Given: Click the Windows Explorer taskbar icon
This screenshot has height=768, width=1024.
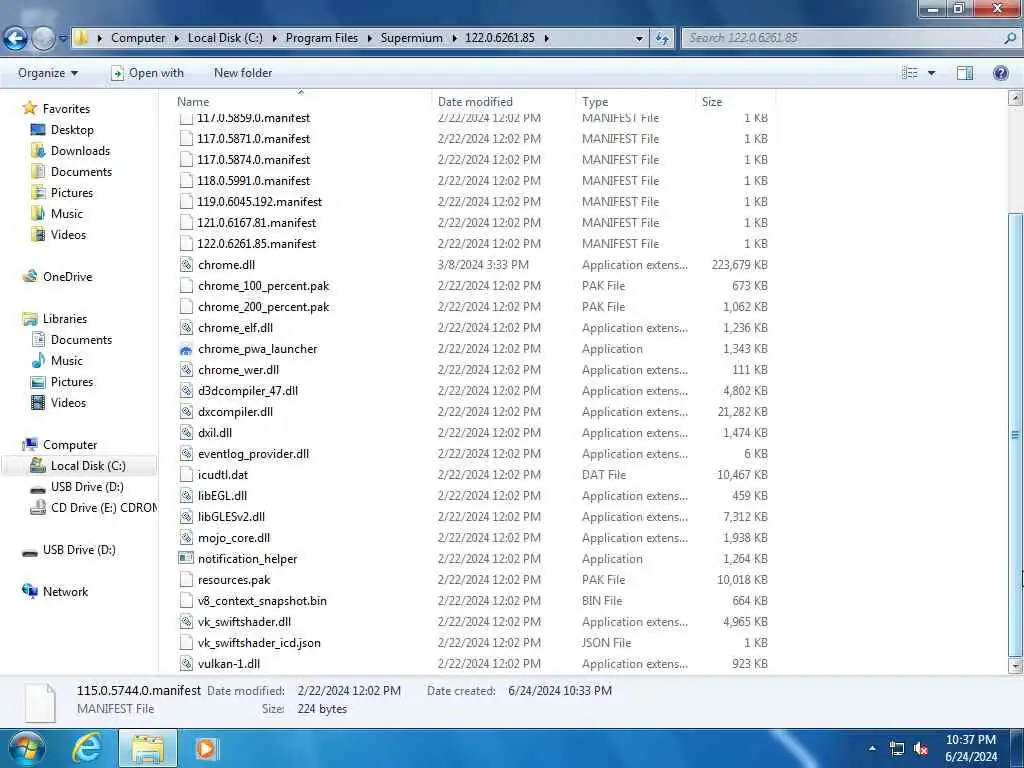Looking at the screenshot, I should click(x=148, y=748).
